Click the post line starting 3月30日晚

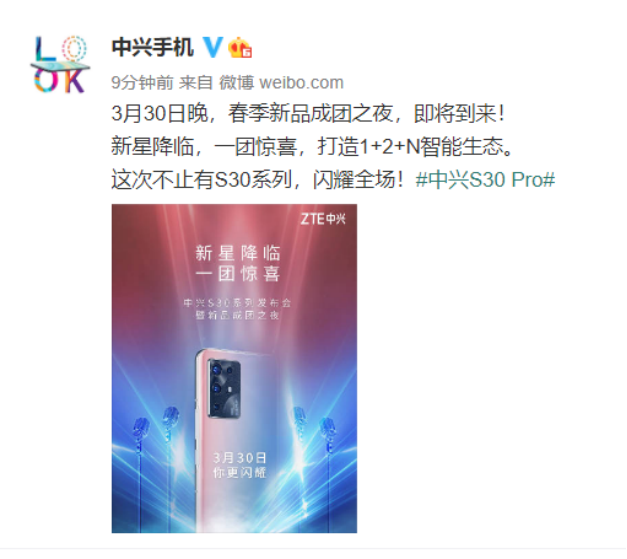click(308, 113)
